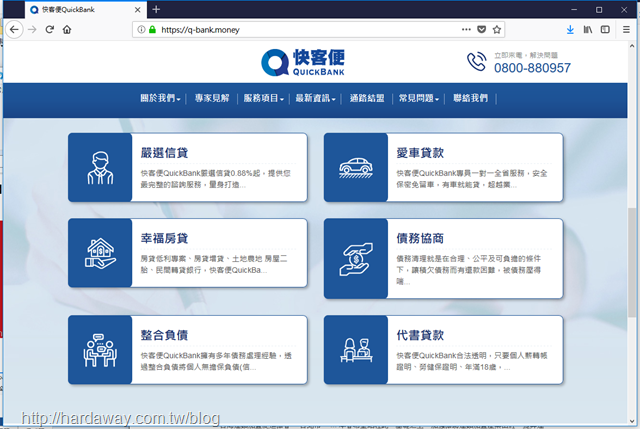Click the green padlock security icon
640x429 pixels.
[152, 29]
